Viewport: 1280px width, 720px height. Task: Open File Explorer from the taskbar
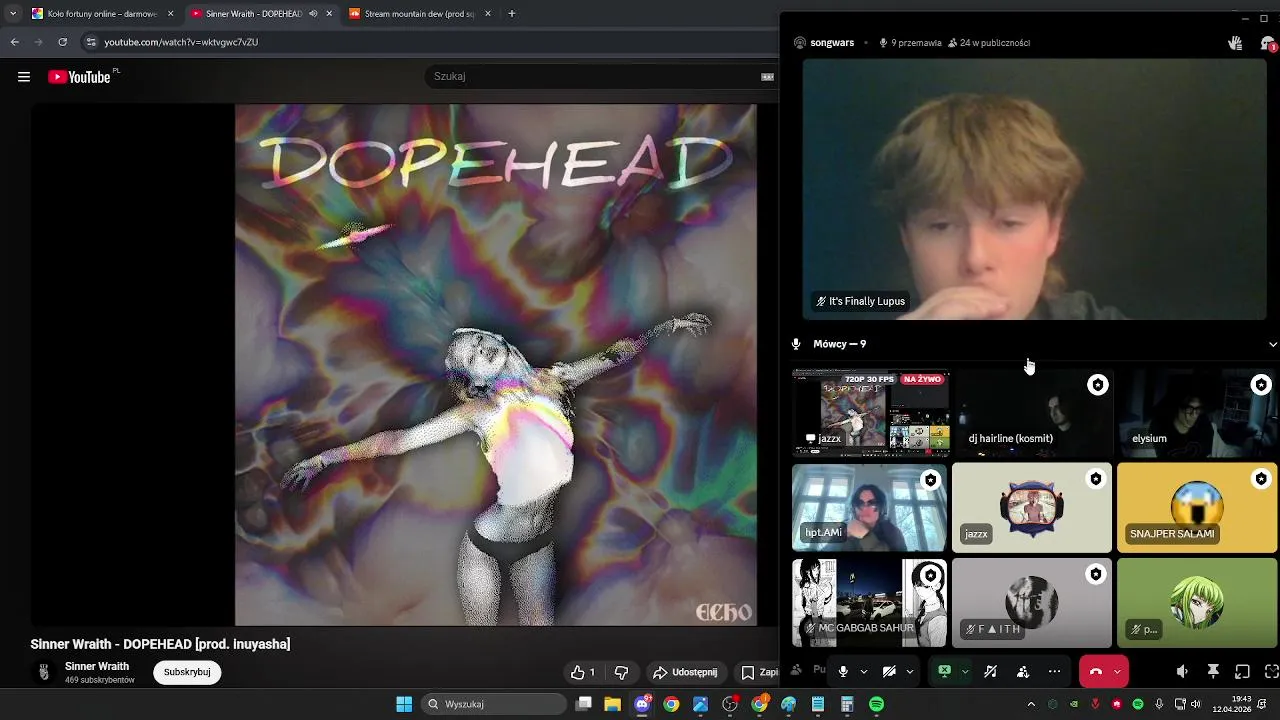point(613,704)
